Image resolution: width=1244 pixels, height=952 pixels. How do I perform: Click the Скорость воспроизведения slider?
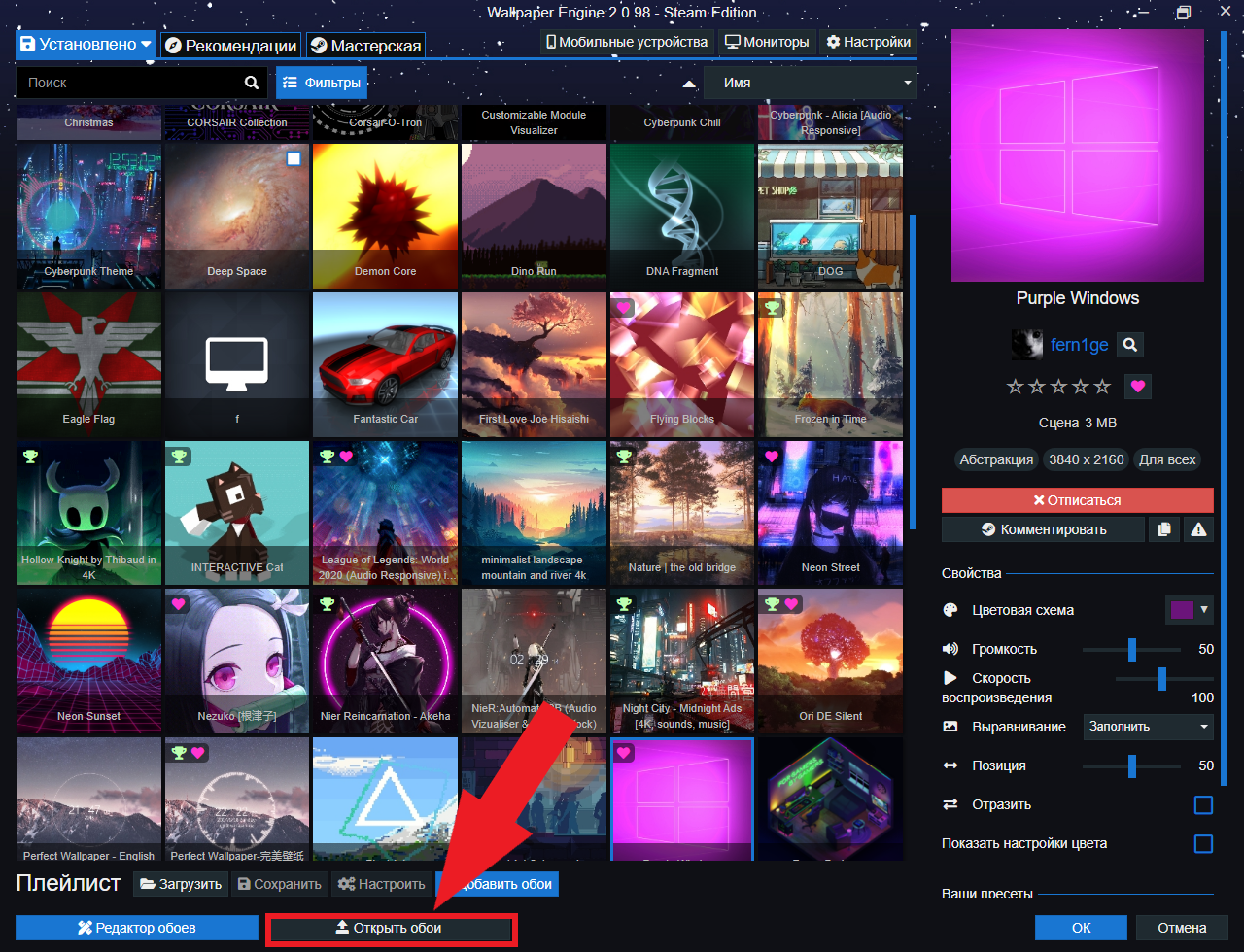[x=1164, y=678]
